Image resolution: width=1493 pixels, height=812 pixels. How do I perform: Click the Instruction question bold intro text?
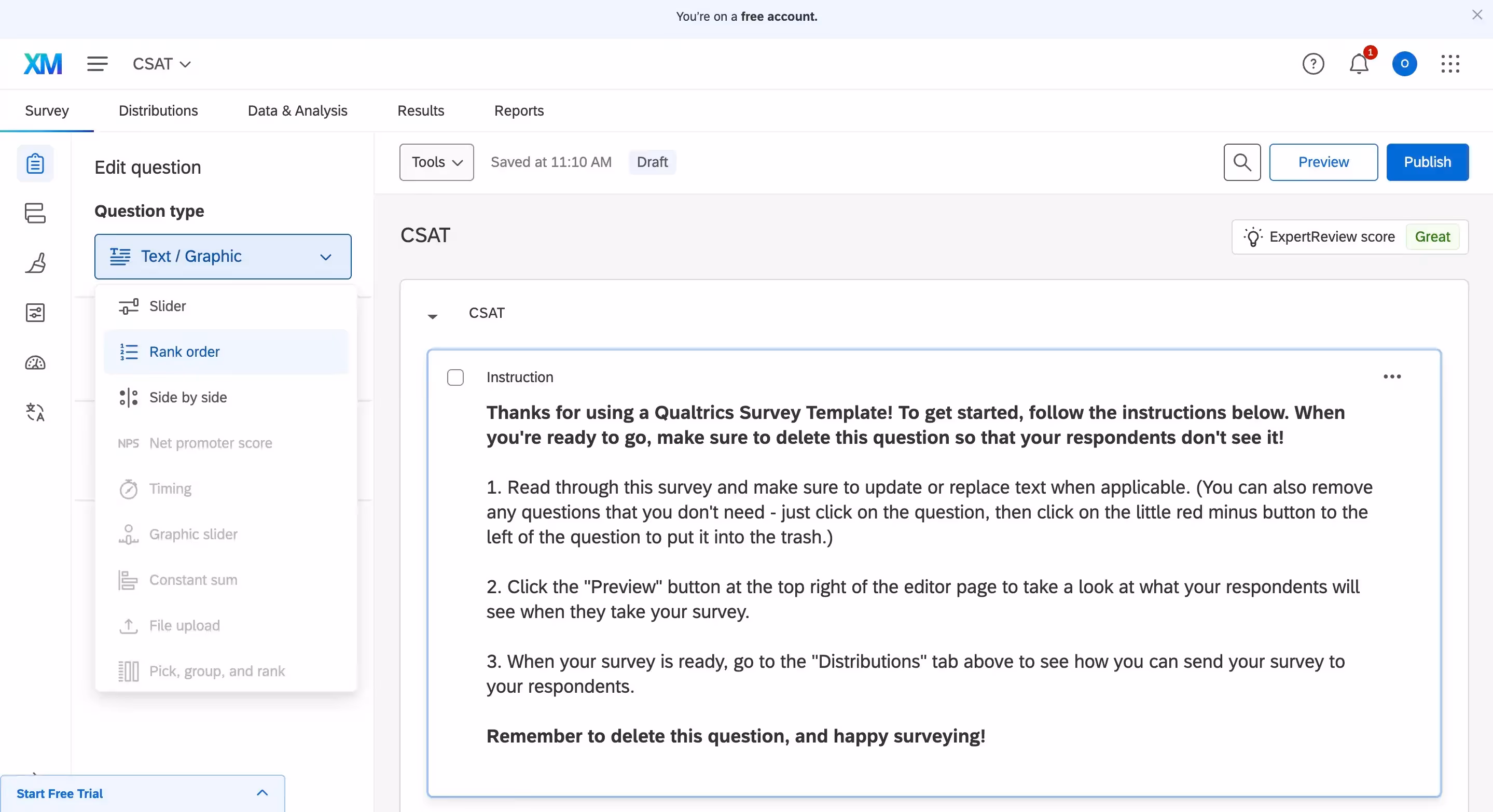[x=916, y=425]
